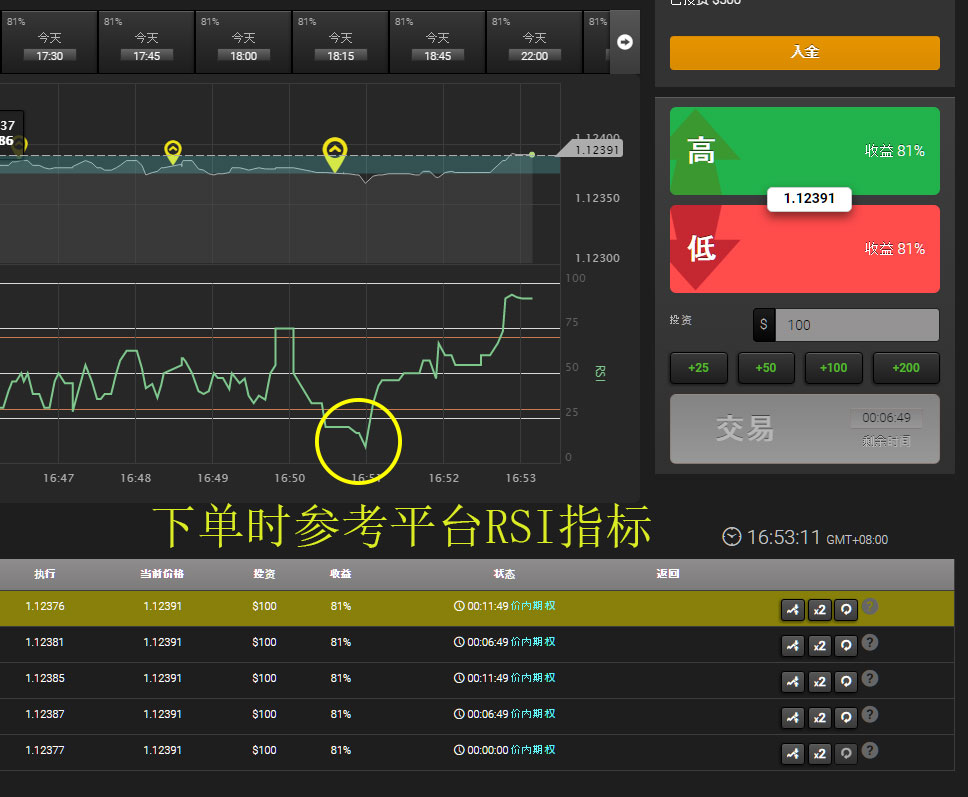Select the 17:30 expiry time tab

pos(49,43)
